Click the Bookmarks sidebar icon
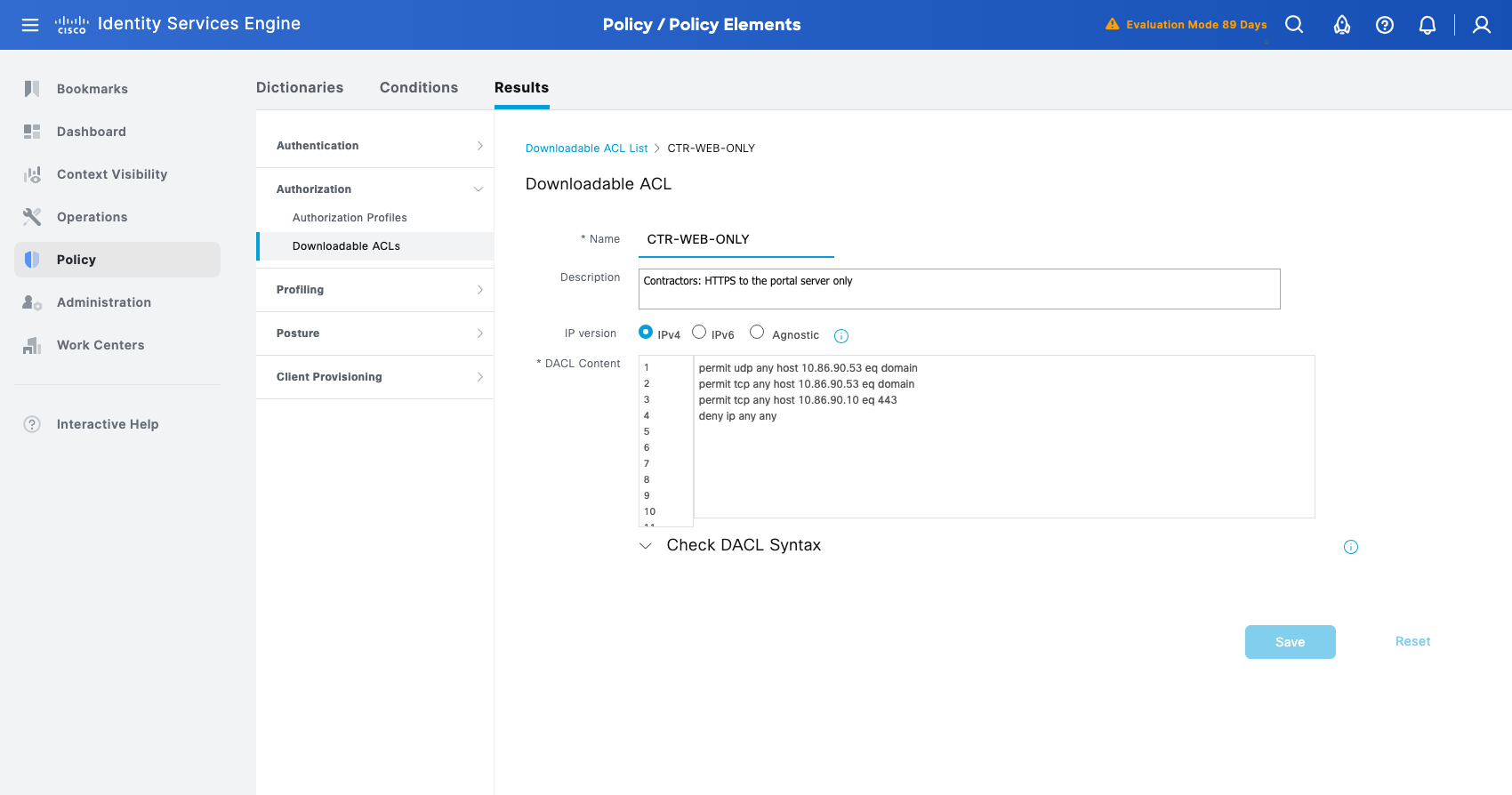This screenshot has height=795, width=1512. 32,89
